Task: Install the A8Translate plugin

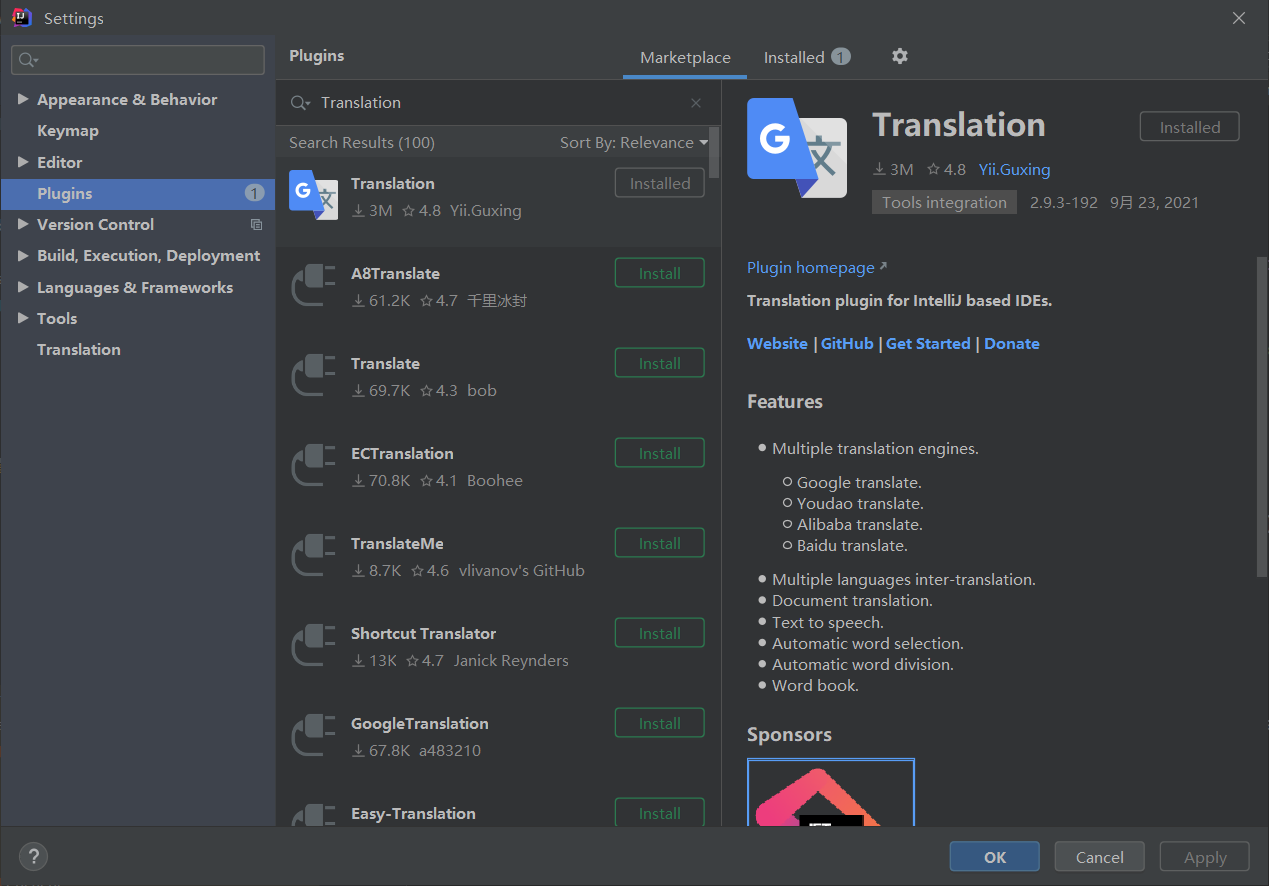Action: coord(659,272)
